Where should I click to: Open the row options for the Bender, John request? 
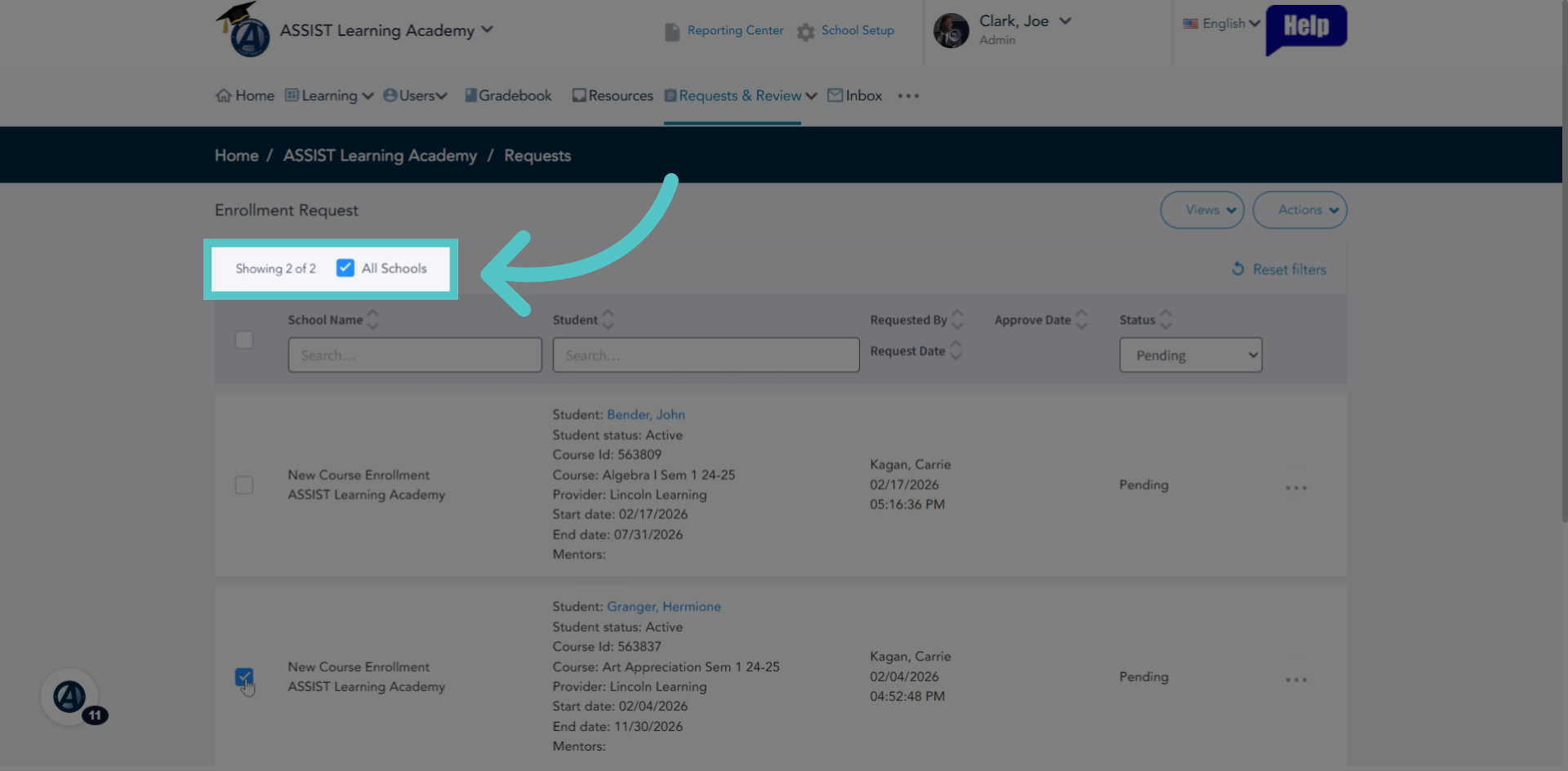point(1296,488)
